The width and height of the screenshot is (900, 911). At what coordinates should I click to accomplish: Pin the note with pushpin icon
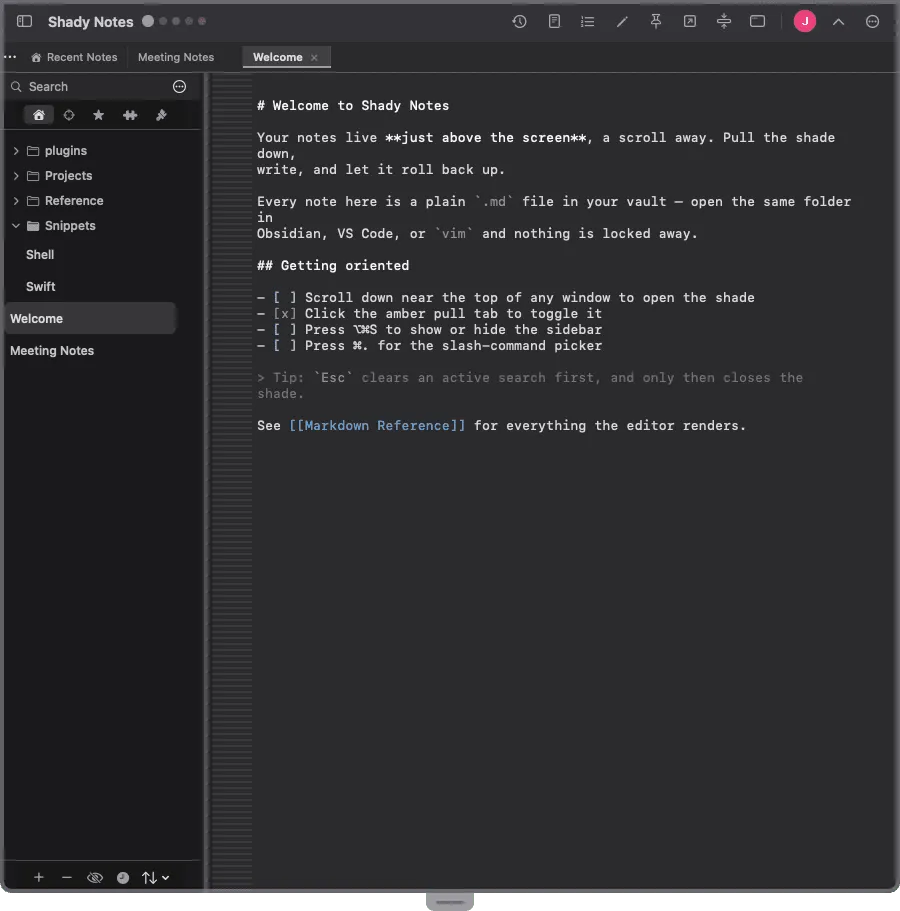[x=656, y=21]
